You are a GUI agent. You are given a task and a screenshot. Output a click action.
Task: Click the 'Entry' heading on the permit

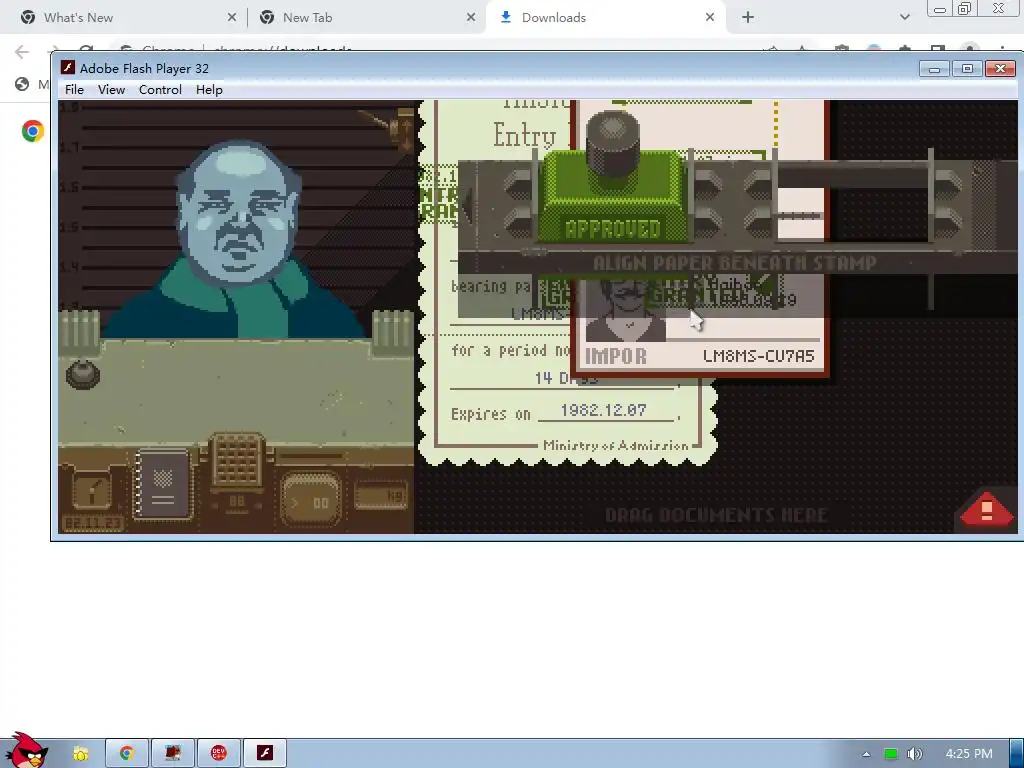(x=524, y=135)
